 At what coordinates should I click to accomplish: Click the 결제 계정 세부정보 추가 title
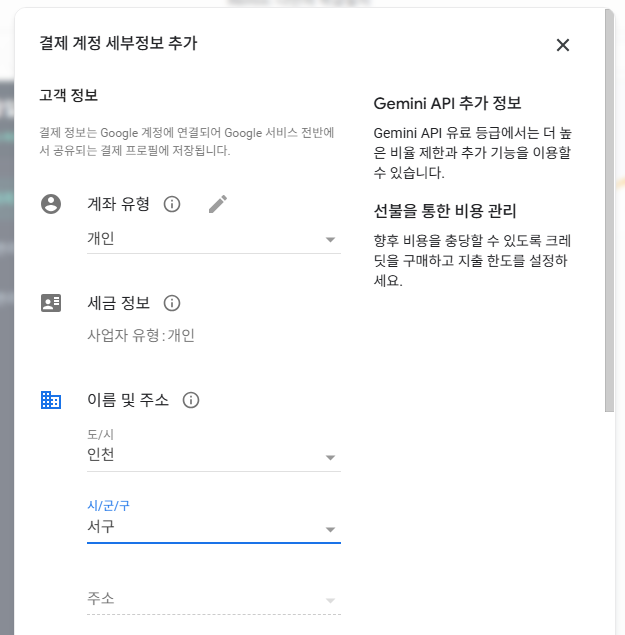click(x=118, y=43)
